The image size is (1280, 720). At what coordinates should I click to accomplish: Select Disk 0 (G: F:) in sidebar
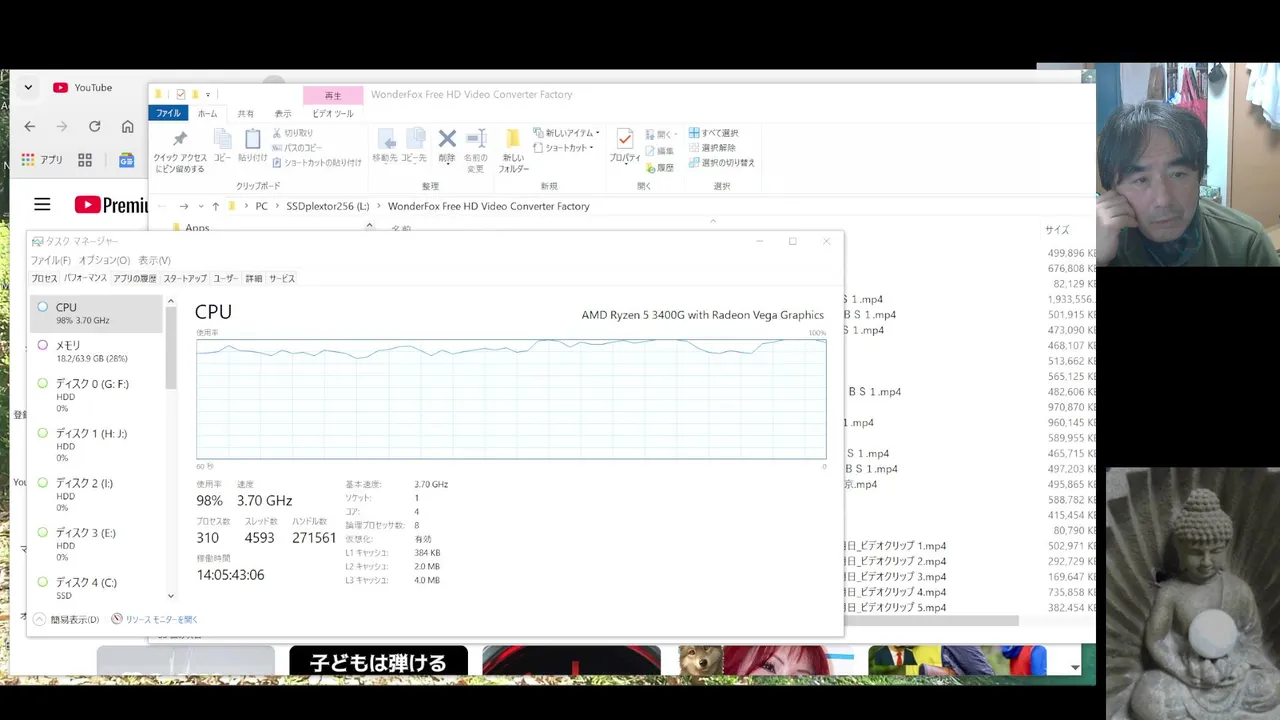[x=97, y=396]
